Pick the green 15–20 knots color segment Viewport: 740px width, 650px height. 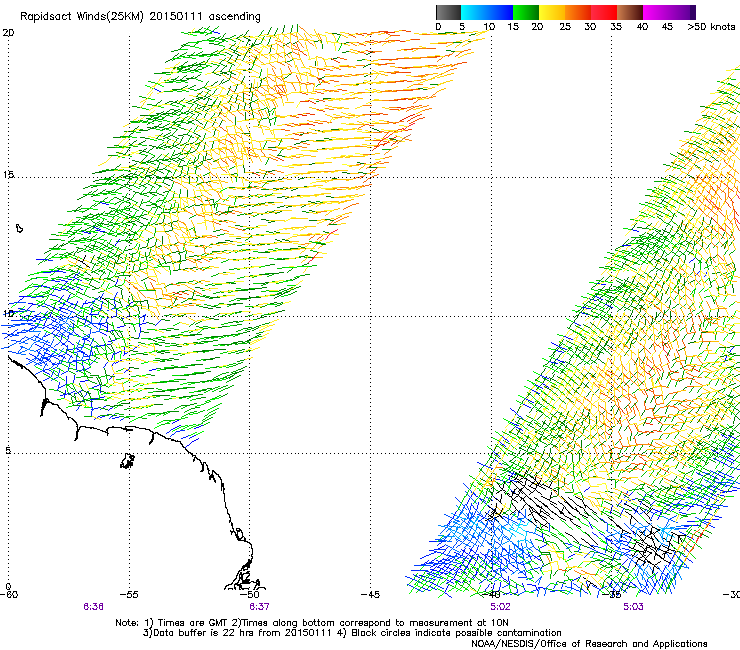526,12
